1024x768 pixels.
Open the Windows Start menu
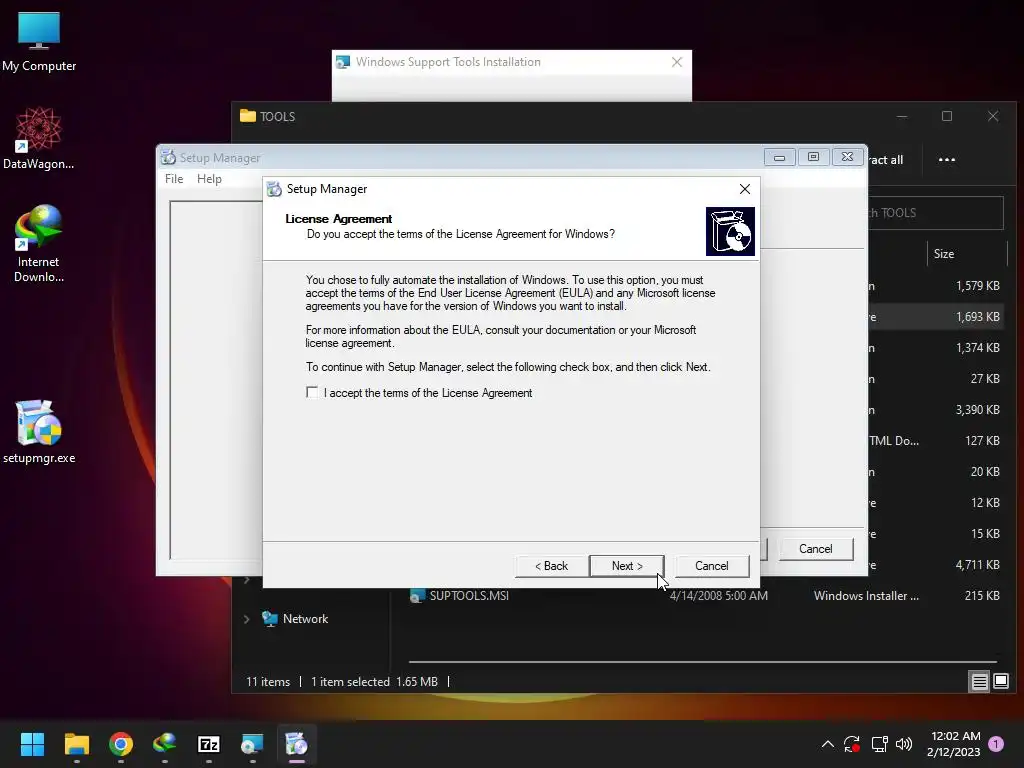pyautogui.click(x=32, y=744)
